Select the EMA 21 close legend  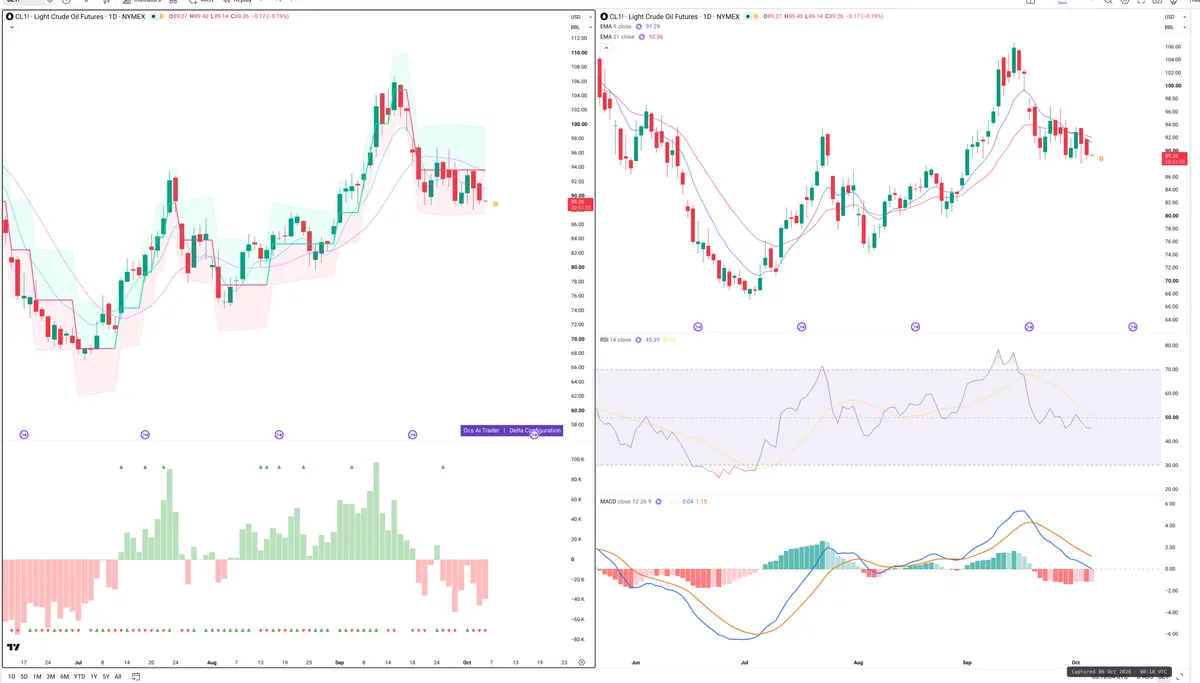coord(617,36)
